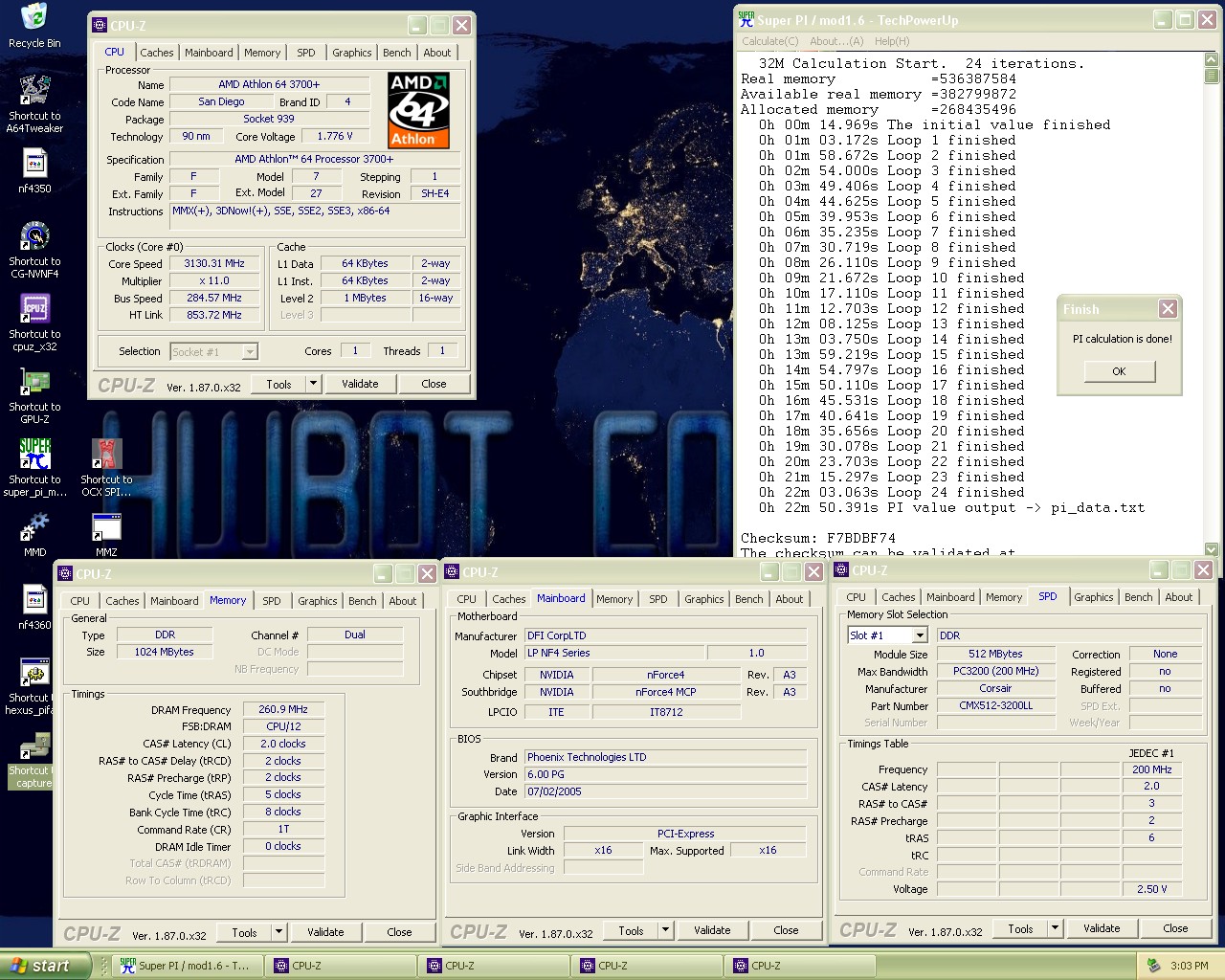Image resolution: width=1225 pixels, height=980 pixels.
Task: Click the Tools button in the SPD CPU-Z window
Action: 1020,928
